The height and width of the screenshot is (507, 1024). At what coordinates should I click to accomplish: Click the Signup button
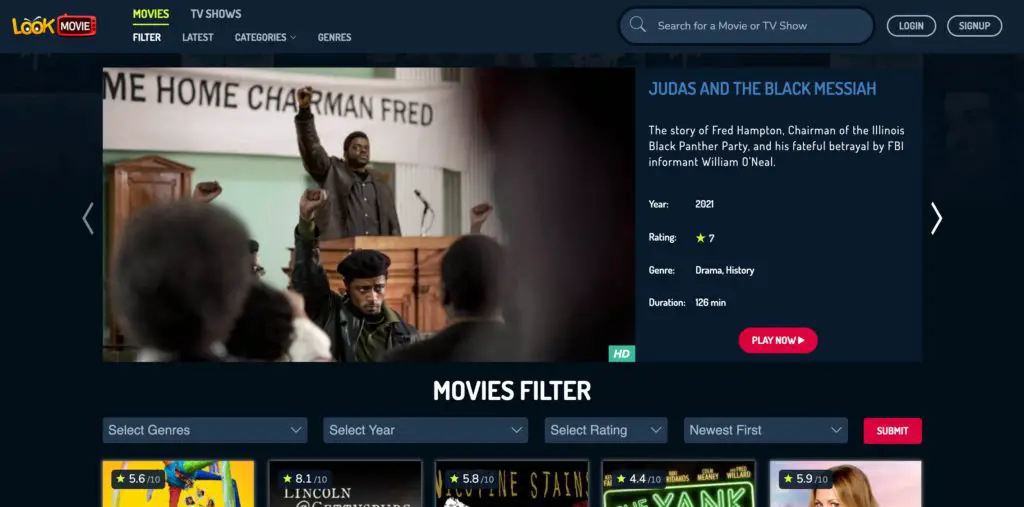pyautogui.click(x=974, y=25)
